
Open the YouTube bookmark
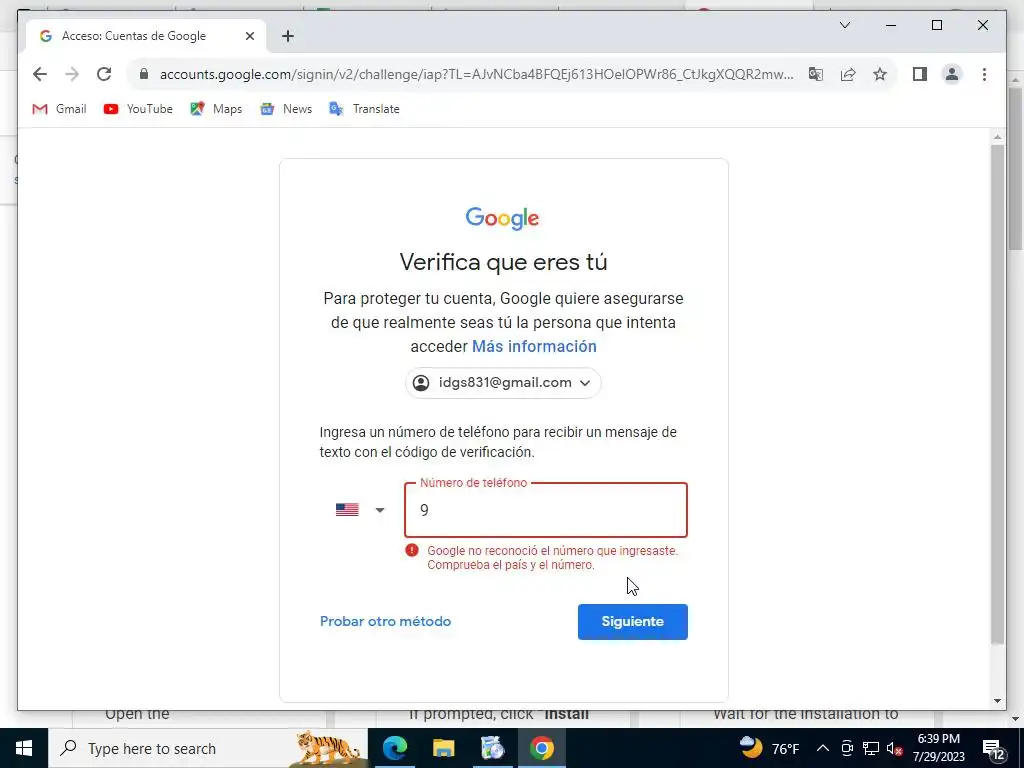138,109
